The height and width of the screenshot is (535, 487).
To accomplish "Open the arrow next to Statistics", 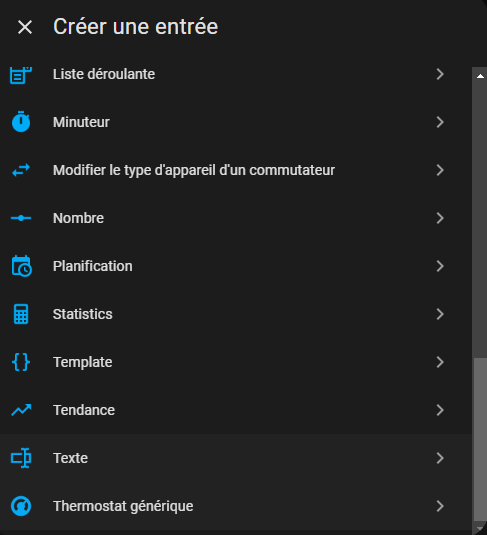I will point(440,314).
